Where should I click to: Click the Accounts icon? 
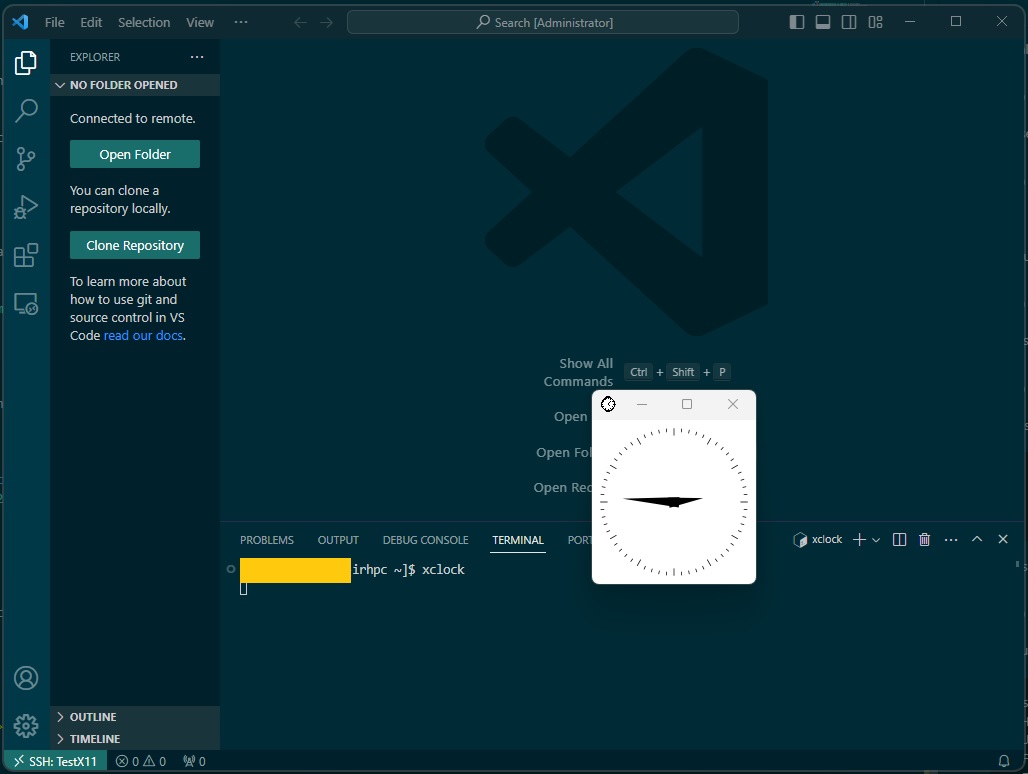click(26, 678)
